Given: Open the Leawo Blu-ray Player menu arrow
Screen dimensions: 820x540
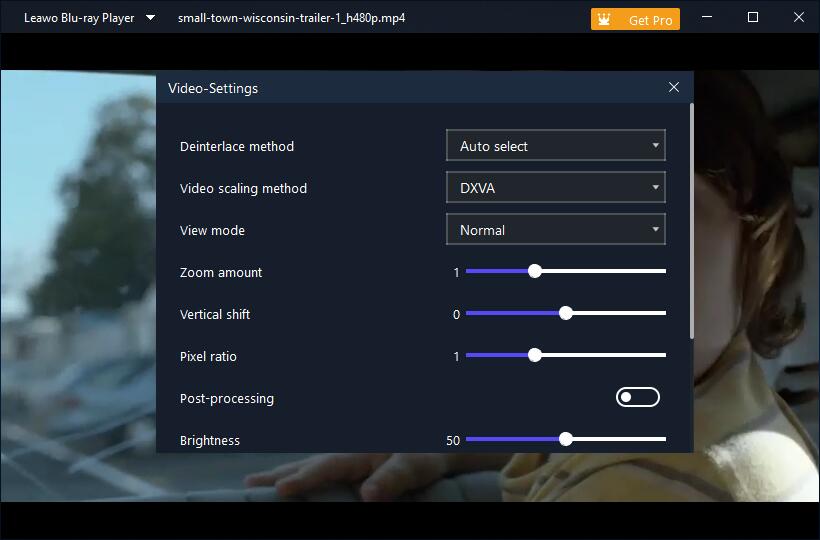Looking at the screenshot, I should tap(150, 18).
